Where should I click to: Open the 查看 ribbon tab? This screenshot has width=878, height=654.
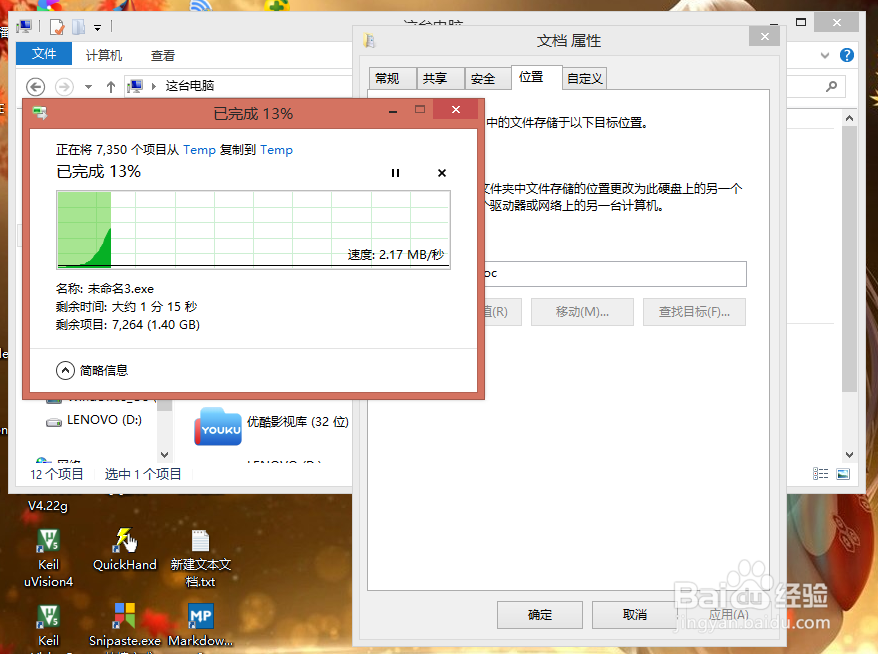[163, 55]
